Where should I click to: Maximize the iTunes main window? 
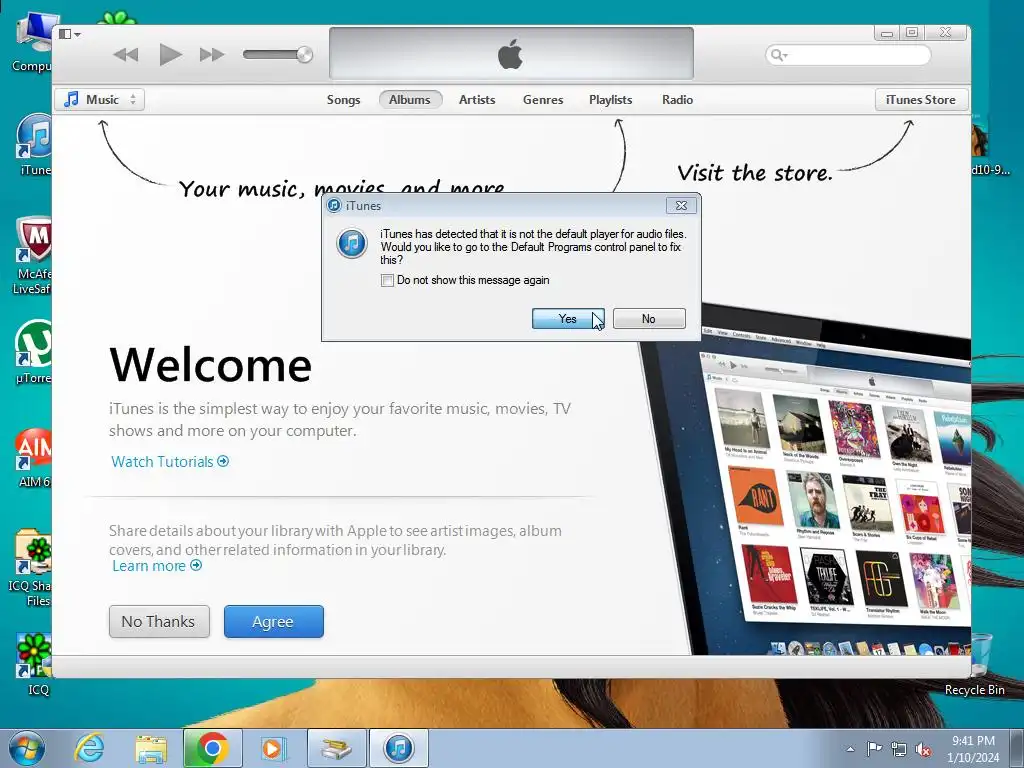(x=912, y=33)
